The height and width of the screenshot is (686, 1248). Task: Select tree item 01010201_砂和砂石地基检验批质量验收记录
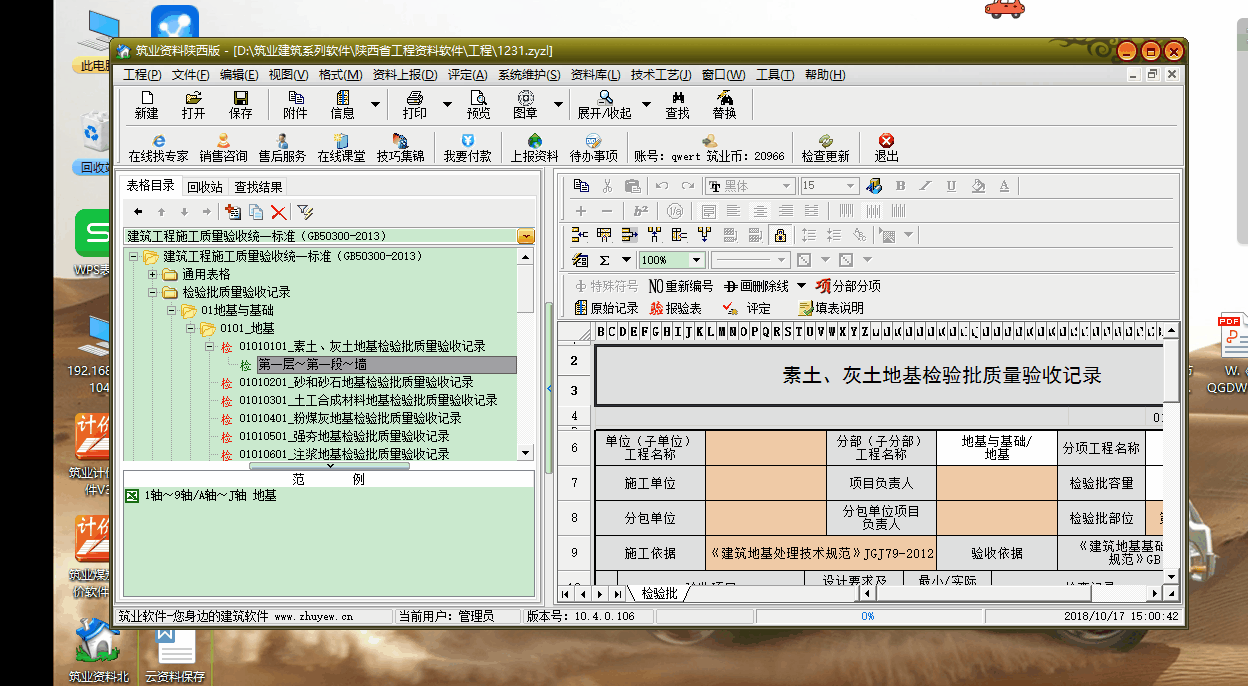coord(356,382)
